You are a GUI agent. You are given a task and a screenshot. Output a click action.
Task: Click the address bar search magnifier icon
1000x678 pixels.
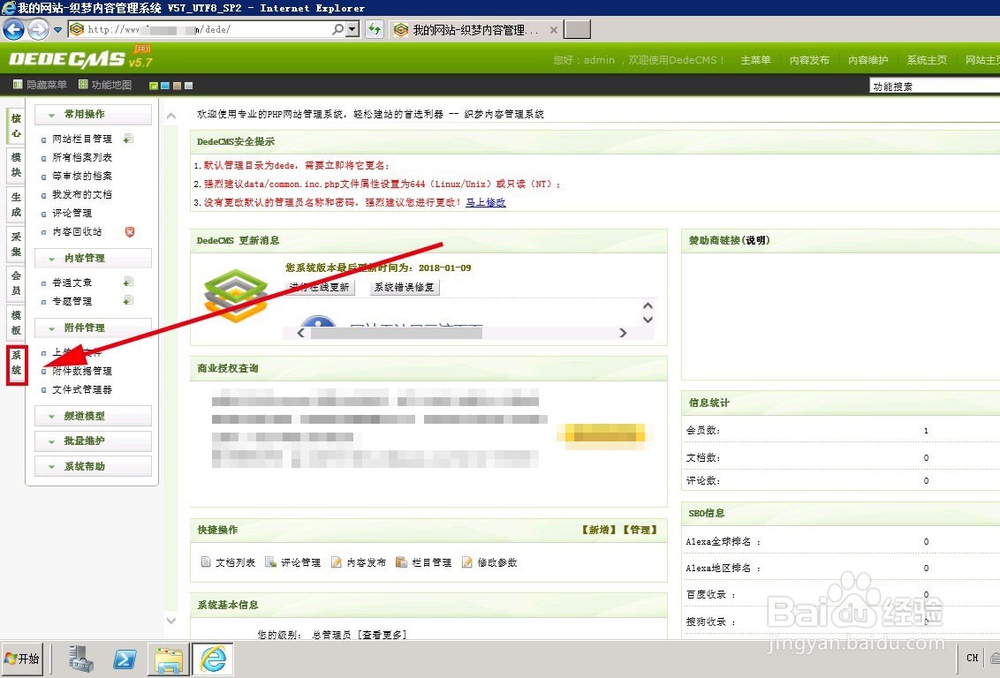(338, 29)
